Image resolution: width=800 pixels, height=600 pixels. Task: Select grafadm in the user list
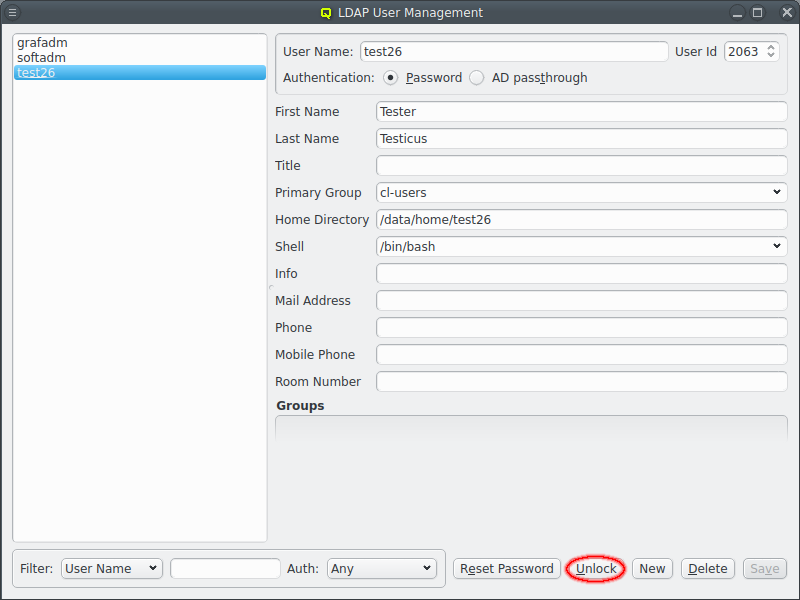pos(42,43)
